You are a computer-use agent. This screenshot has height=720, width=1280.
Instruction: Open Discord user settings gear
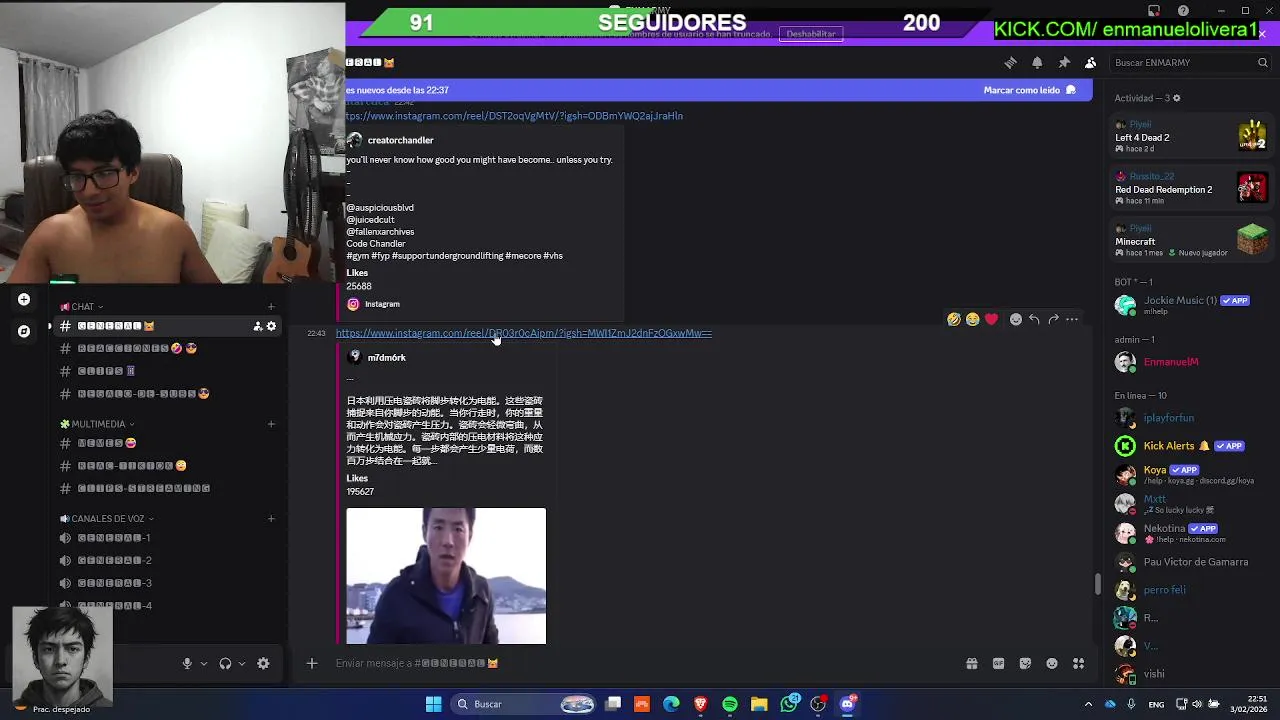click(x=263, y=663)
